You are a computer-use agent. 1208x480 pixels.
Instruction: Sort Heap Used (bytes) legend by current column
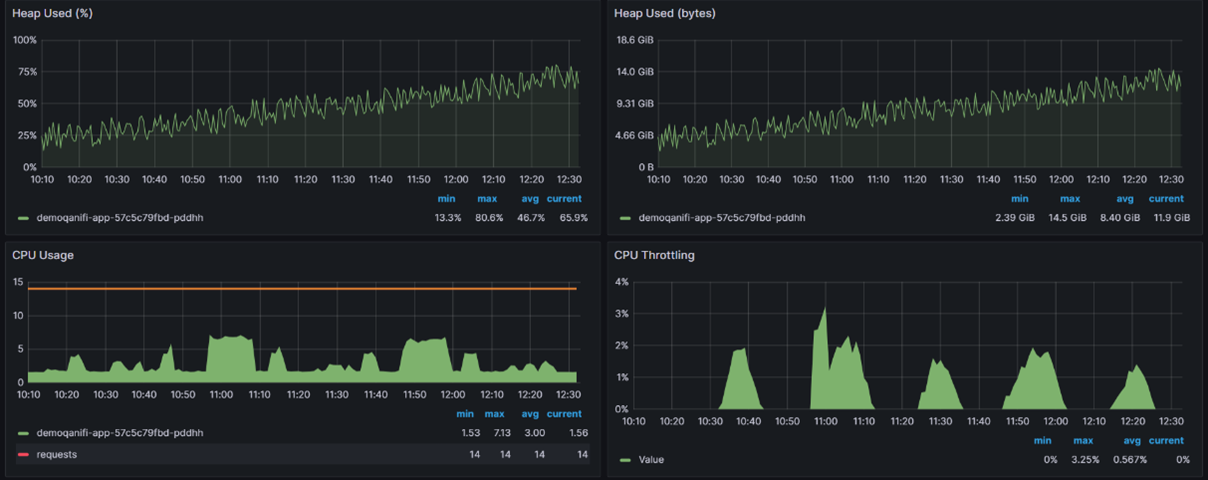pyautogui.click(x=1167, y=198)
